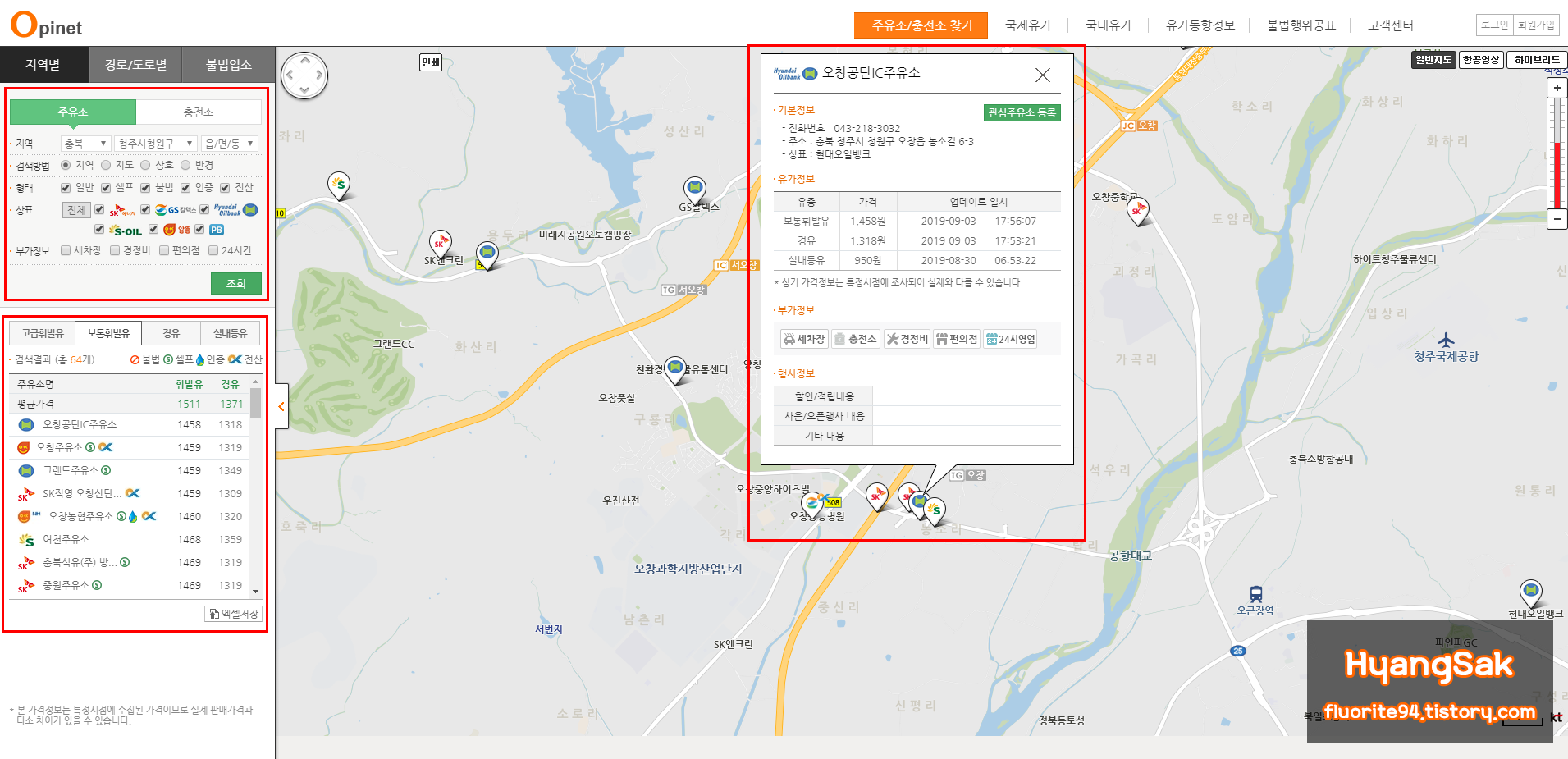The image size is (1568, 759).
Task: Select the GS칼텍스 marker on the map
Action: 695,190
